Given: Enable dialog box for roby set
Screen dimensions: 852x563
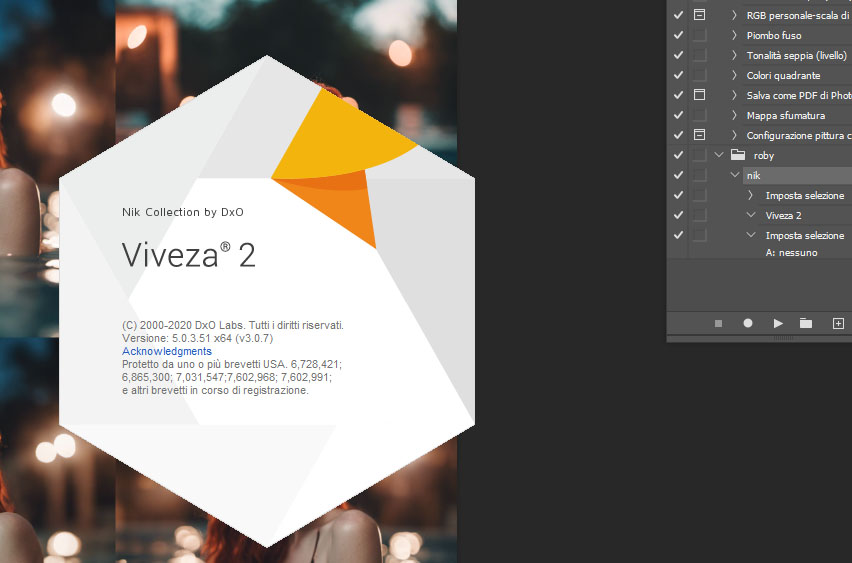Looking at the screenshot, I should tap(699, 155).
